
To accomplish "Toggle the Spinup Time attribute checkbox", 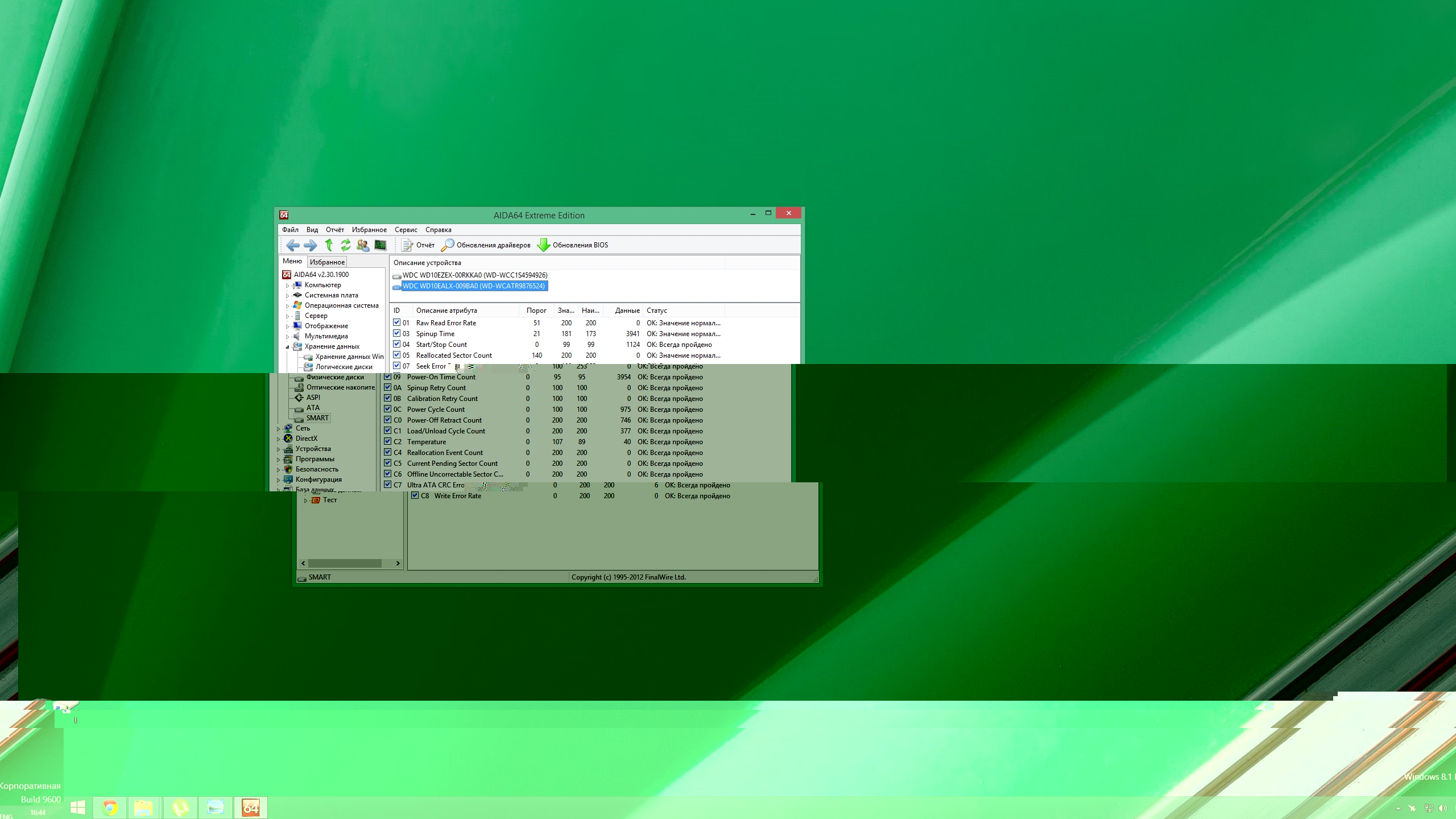I will (x=397, y=333).
